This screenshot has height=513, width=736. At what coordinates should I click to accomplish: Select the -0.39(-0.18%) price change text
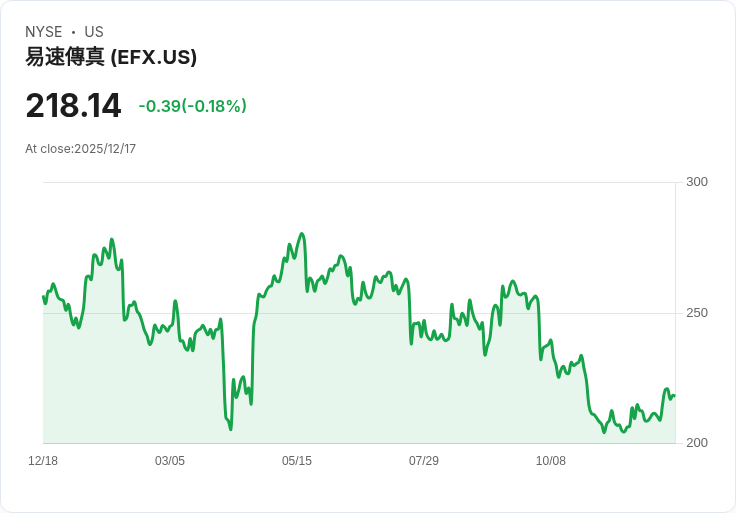[x=193, y=106]
